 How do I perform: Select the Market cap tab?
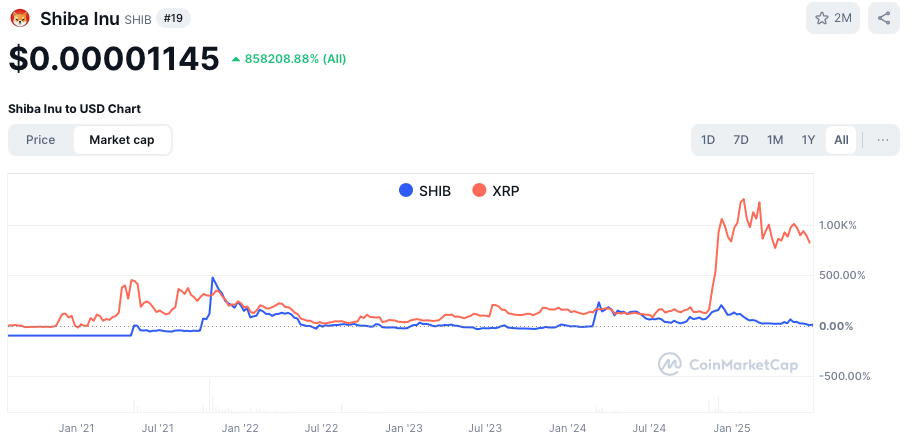[x=122, y=140]
